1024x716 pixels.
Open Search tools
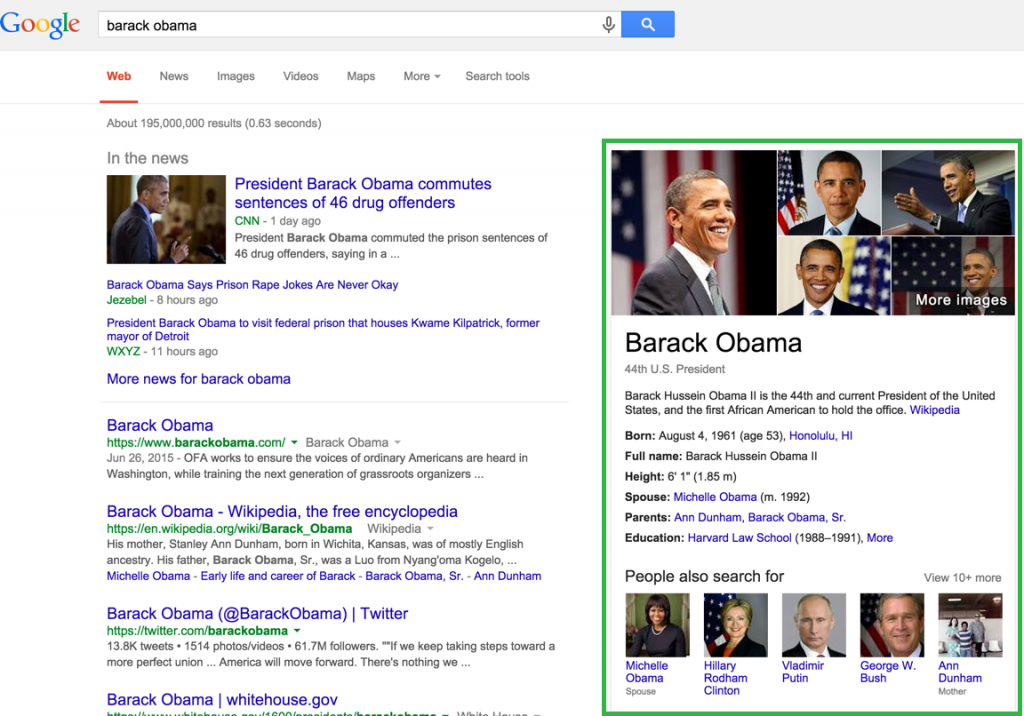tap(497, 76)
